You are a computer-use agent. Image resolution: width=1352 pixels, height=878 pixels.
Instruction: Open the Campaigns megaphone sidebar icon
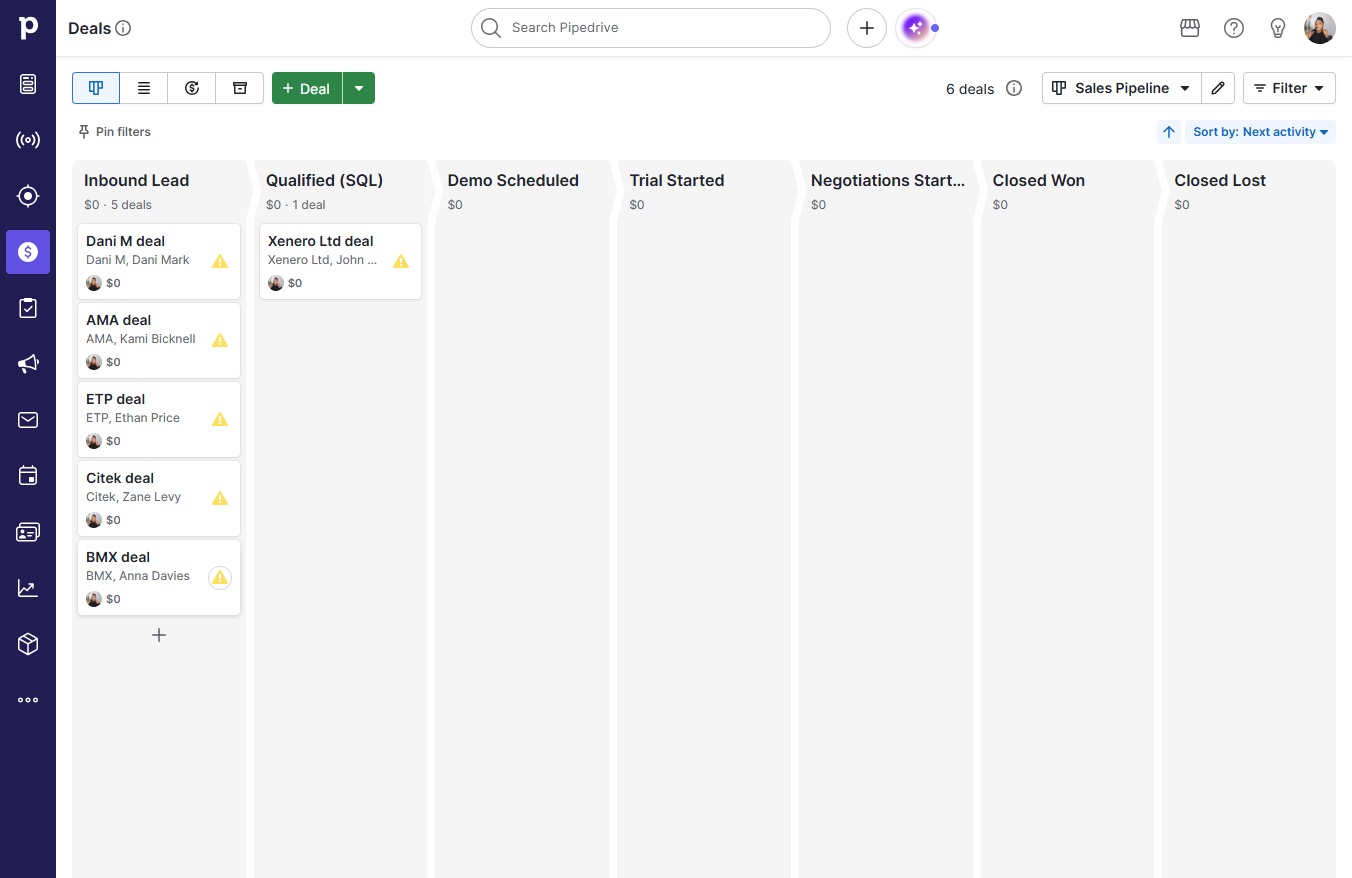(x=28, y=364)
